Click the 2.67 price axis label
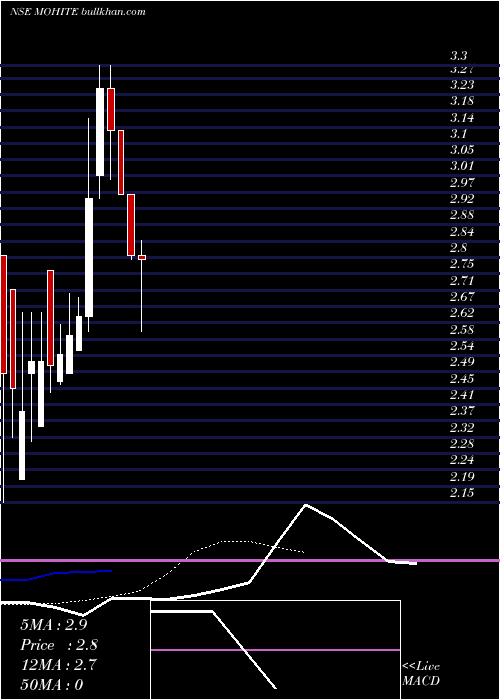The width and height of the screenshot is (500, 700). [x=462, y=297]
